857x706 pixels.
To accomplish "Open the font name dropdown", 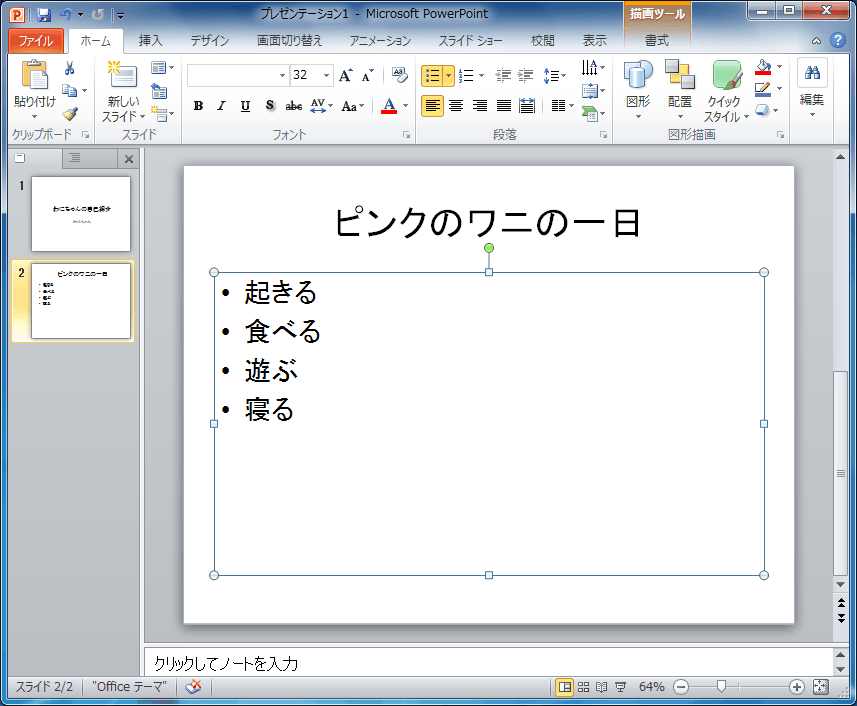I will click(283, 75).
